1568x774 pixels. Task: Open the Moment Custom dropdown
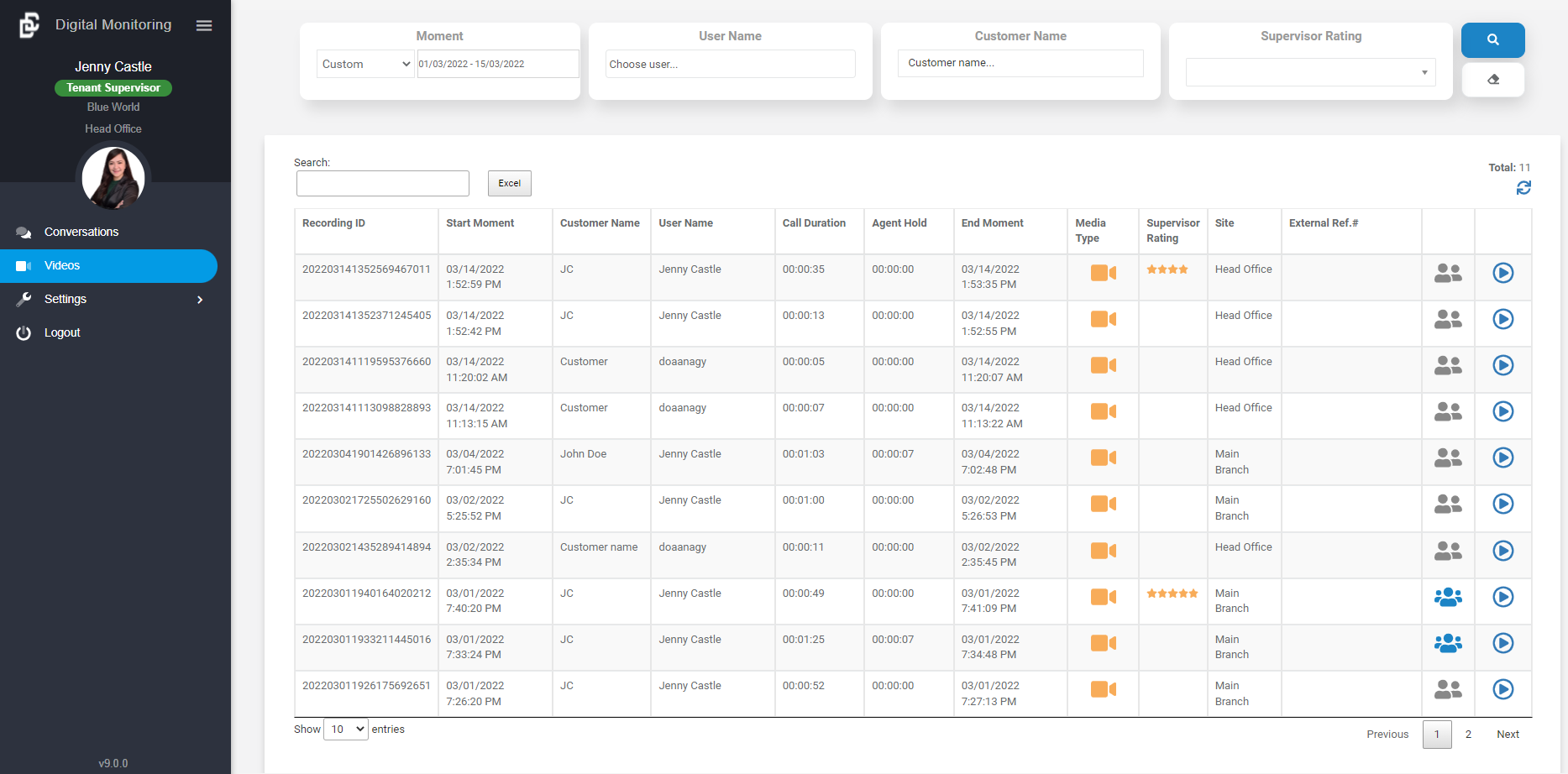pos(365,64)
